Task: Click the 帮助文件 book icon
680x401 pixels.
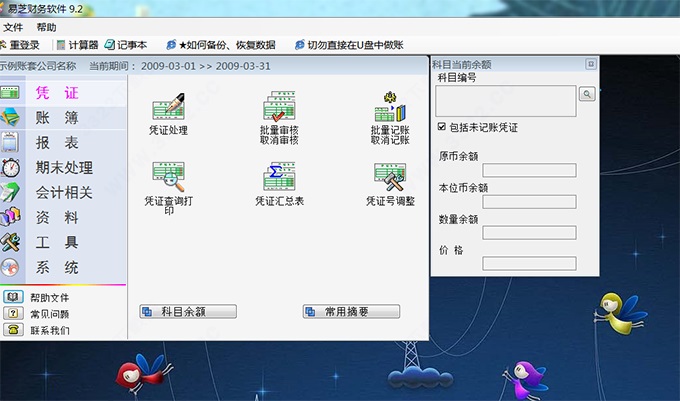Action: (13, 297)
